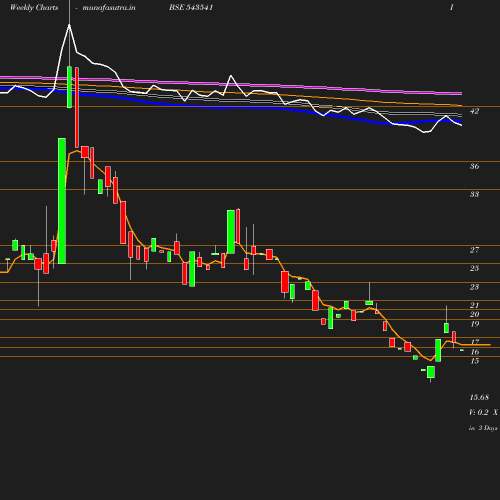Click the price axis label 23
This screenshot has width=500, height=500.
474,287
